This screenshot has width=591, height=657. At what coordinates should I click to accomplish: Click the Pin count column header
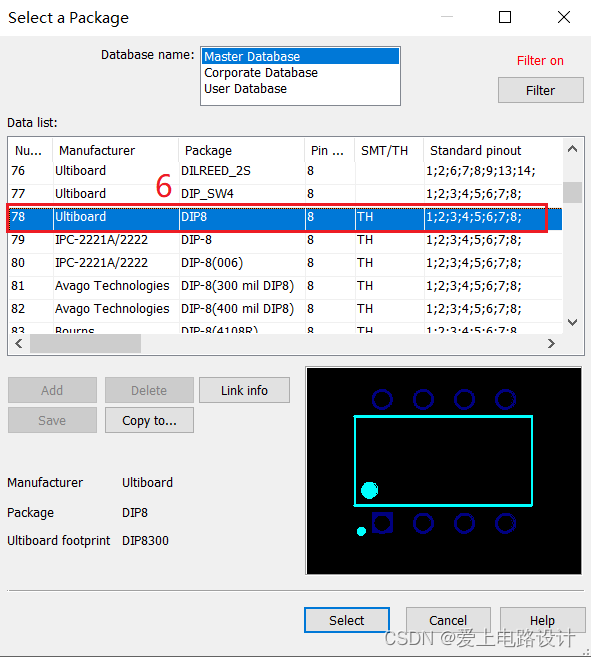[329, 150]
